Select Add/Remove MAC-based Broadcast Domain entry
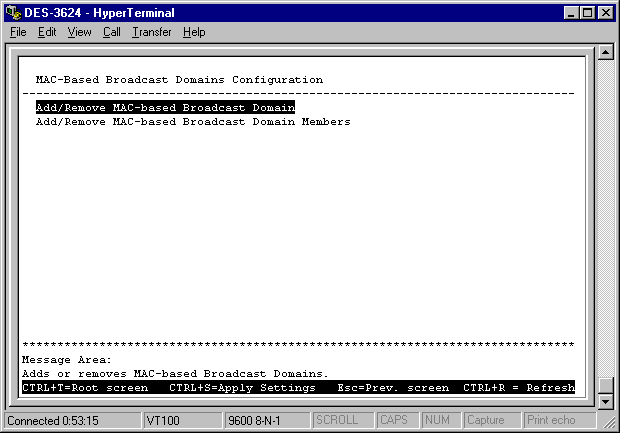 tap(165, 107)
